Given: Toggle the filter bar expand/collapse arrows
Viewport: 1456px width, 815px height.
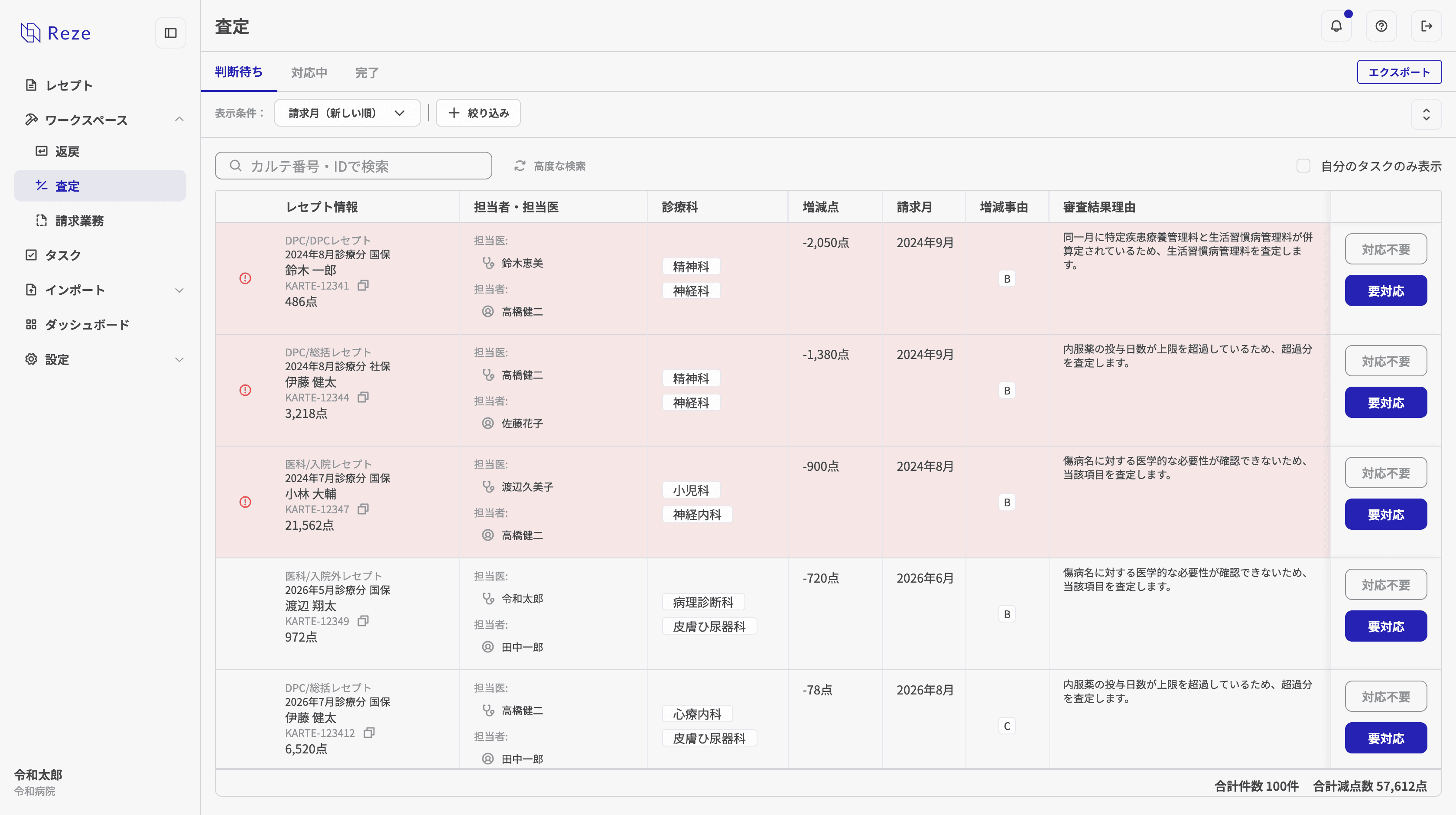Looking at the screenshot, I should pos(1426,114).
